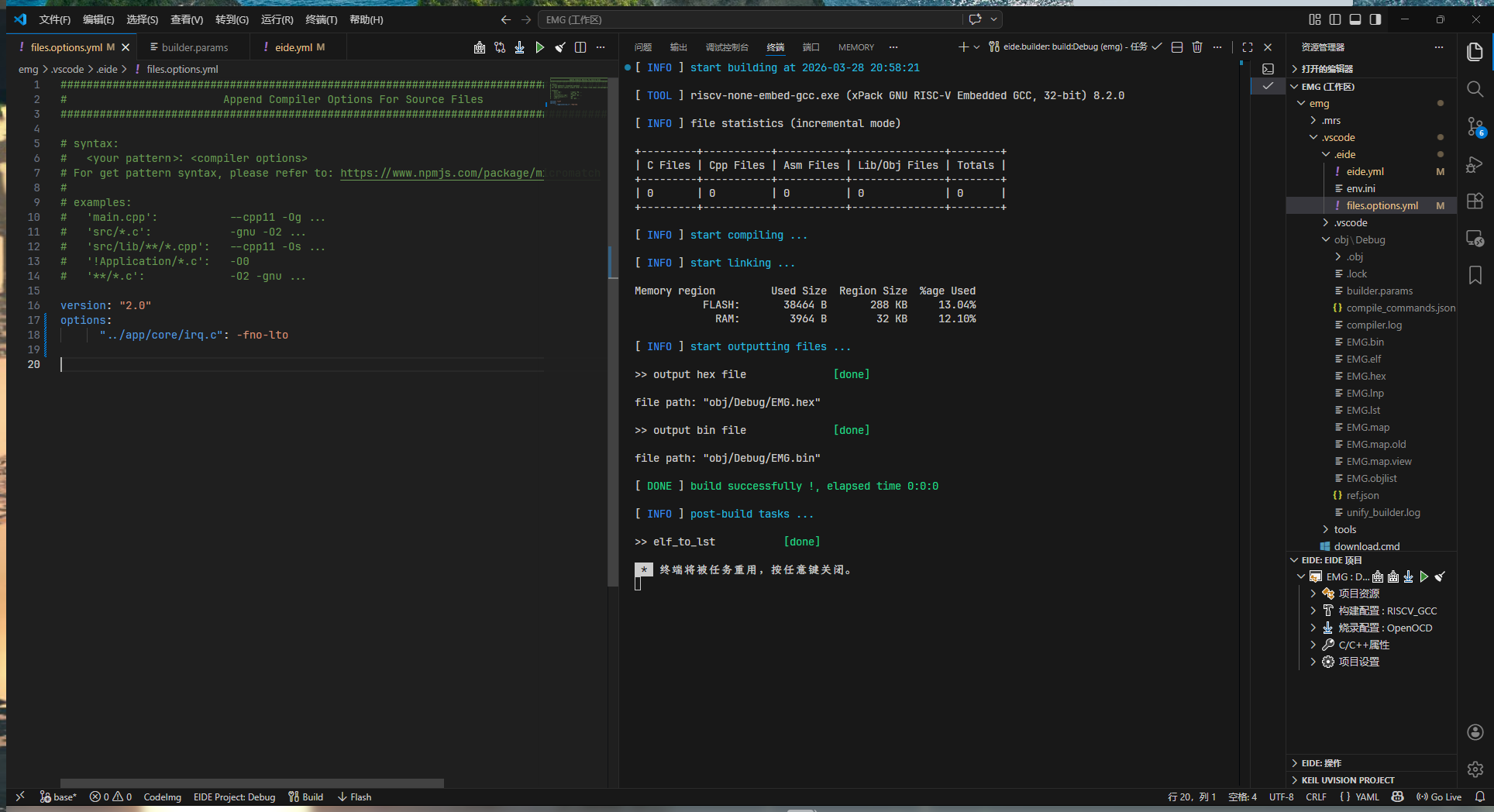
Task: Expand the 构建配置 : RISCV_GCC node
Action: point(1313,611)
